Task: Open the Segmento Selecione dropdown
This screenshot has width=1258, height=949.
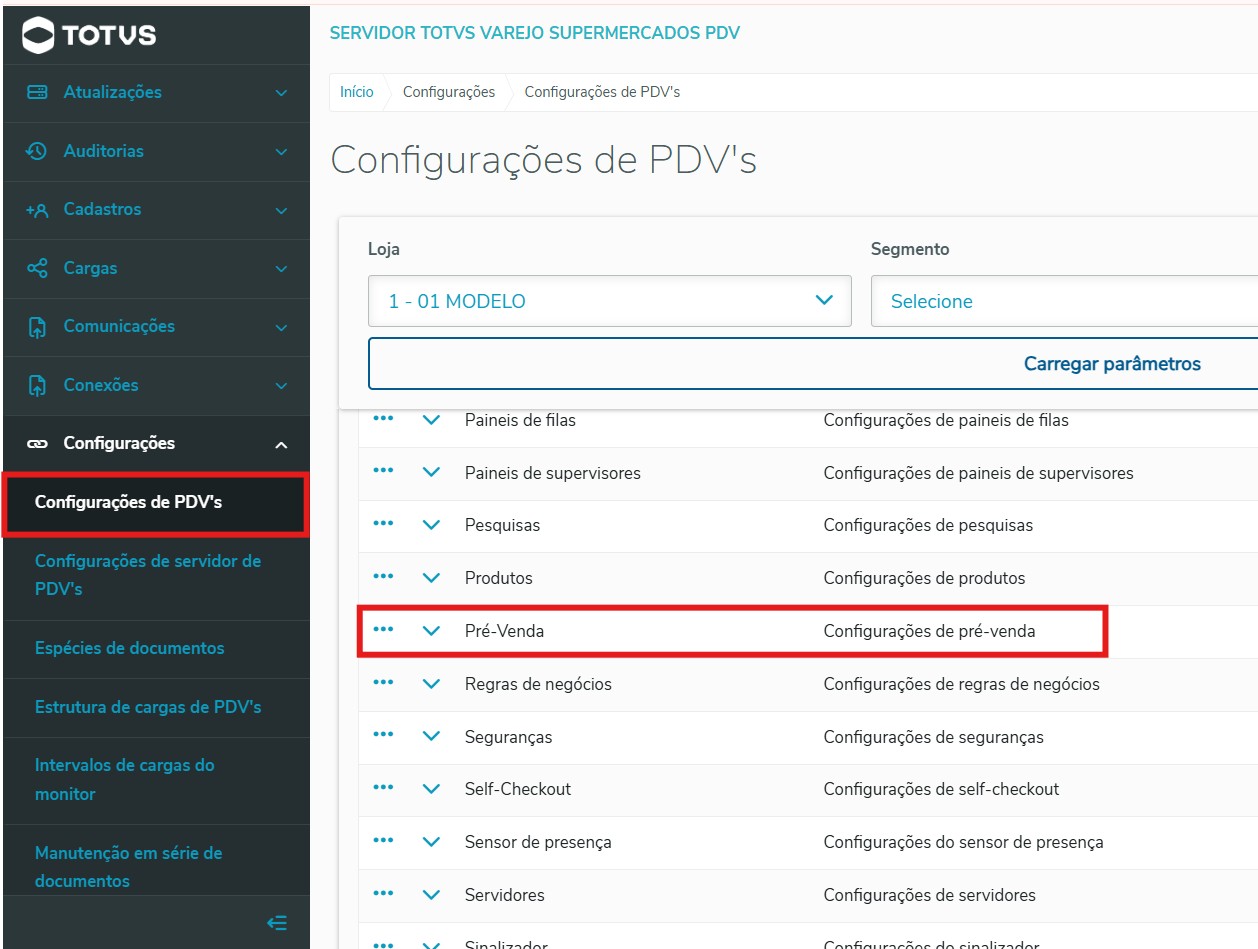Action: [x=1064, y=301]
